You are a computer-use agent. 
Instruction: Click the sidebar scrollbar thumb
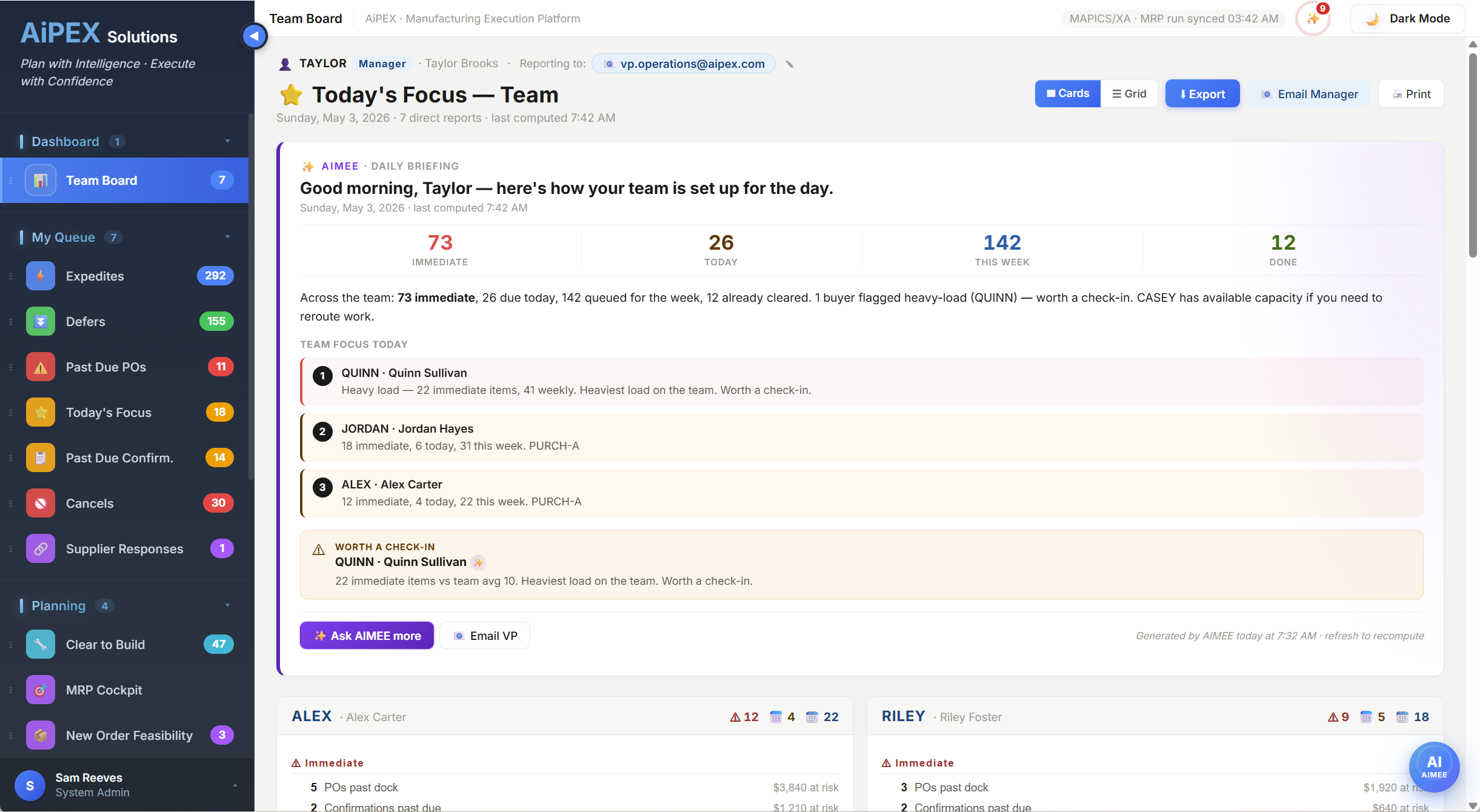click(251, 297)
